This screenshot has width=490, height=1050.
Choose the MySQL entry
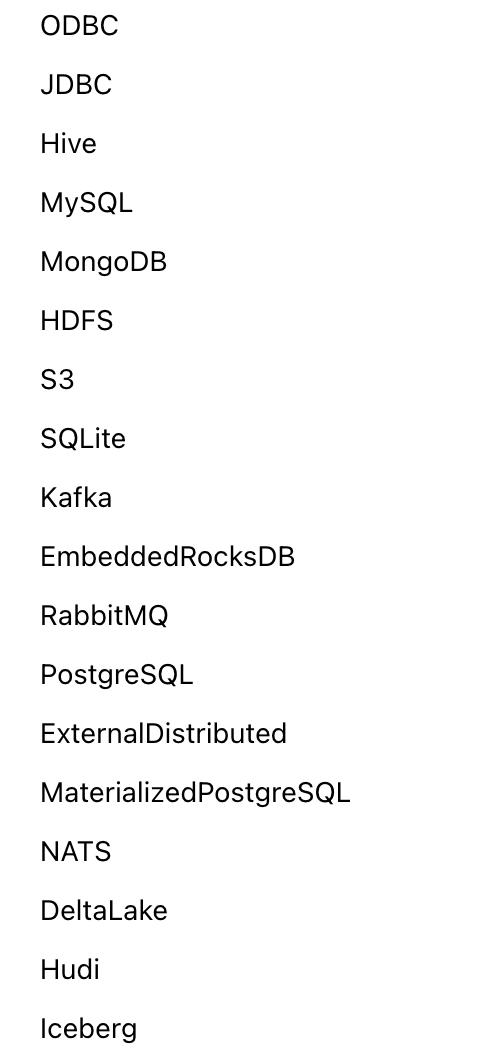(x=86, y=203)
